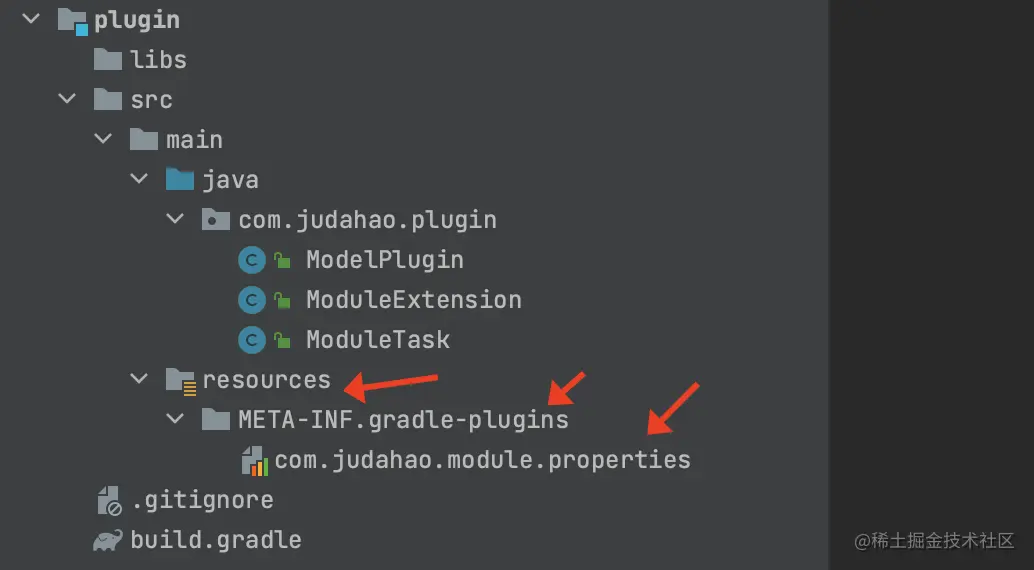
Task: Click the ModuleTask class icon
Action: (251, 340)
